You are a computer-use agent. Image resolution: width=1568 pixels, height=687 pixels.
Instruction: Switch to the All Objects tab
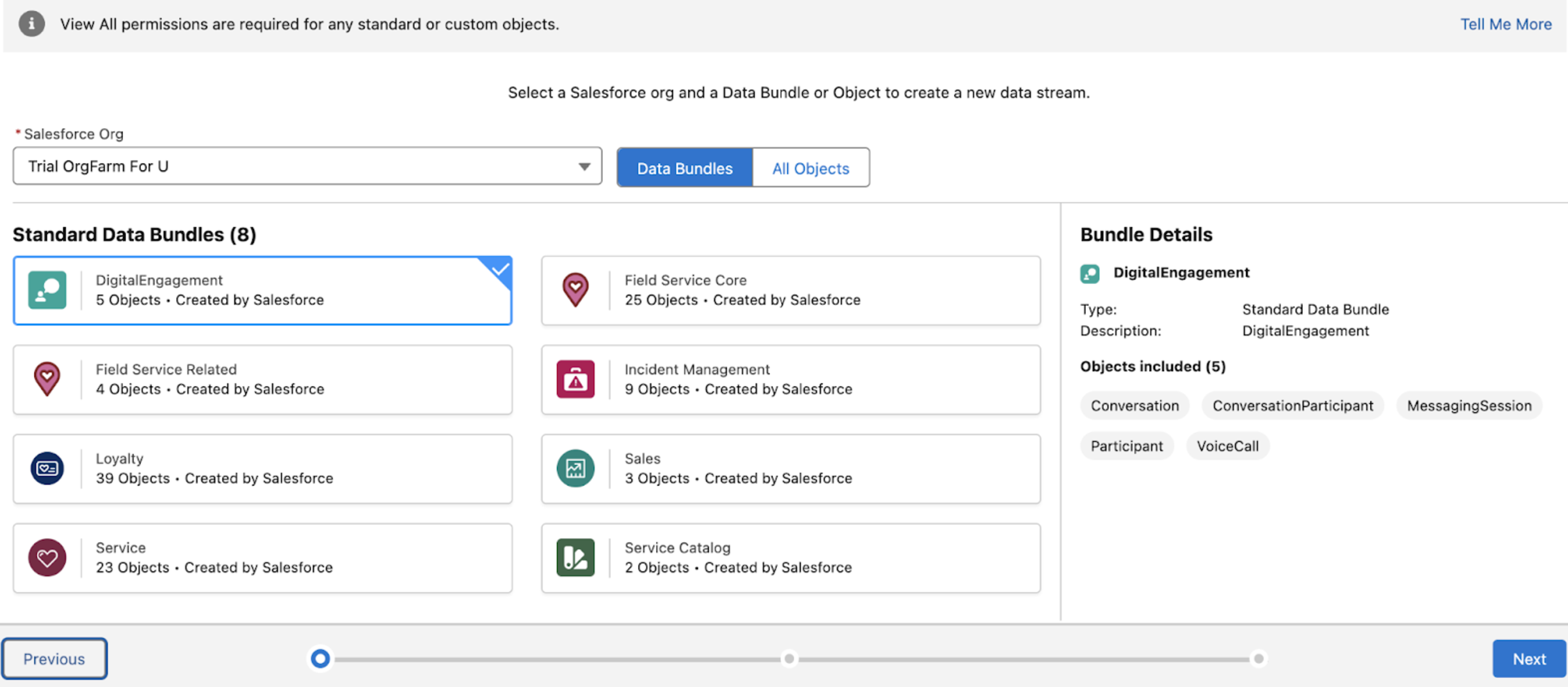(x=811, y=168)
